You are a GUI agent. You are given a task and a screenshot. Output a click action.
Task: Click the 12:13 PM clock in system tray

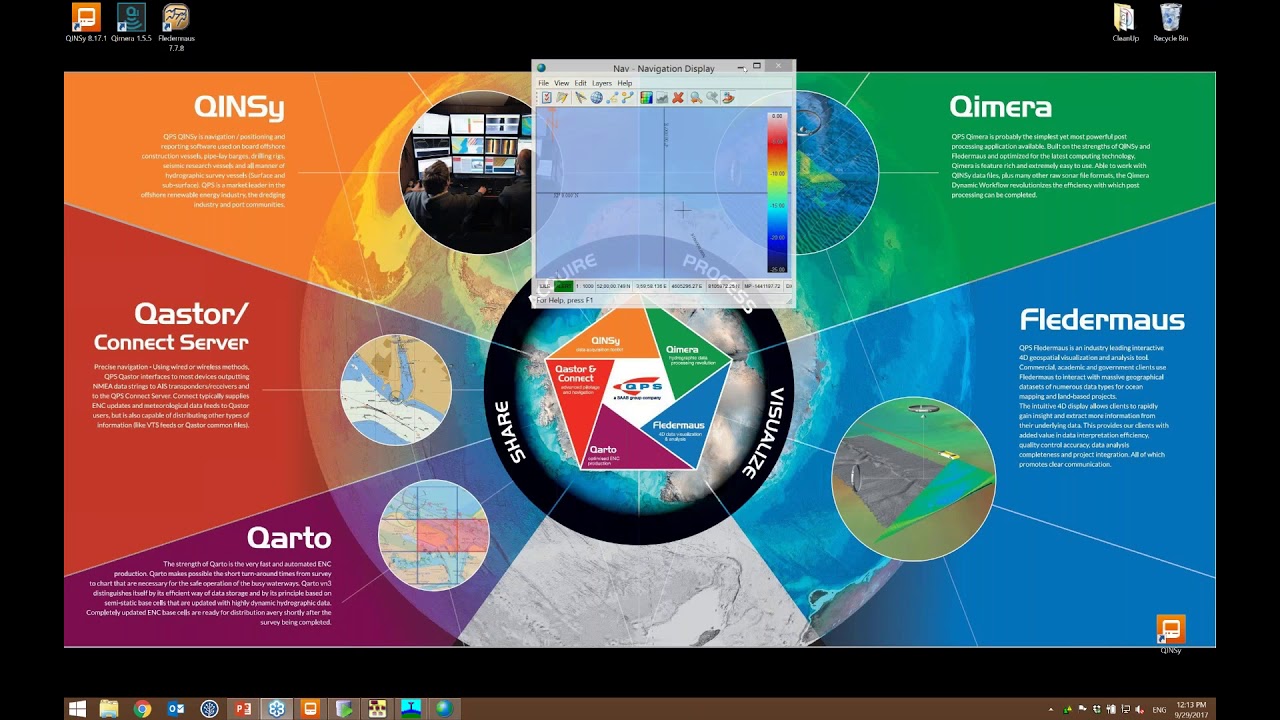pos(1191,704)
